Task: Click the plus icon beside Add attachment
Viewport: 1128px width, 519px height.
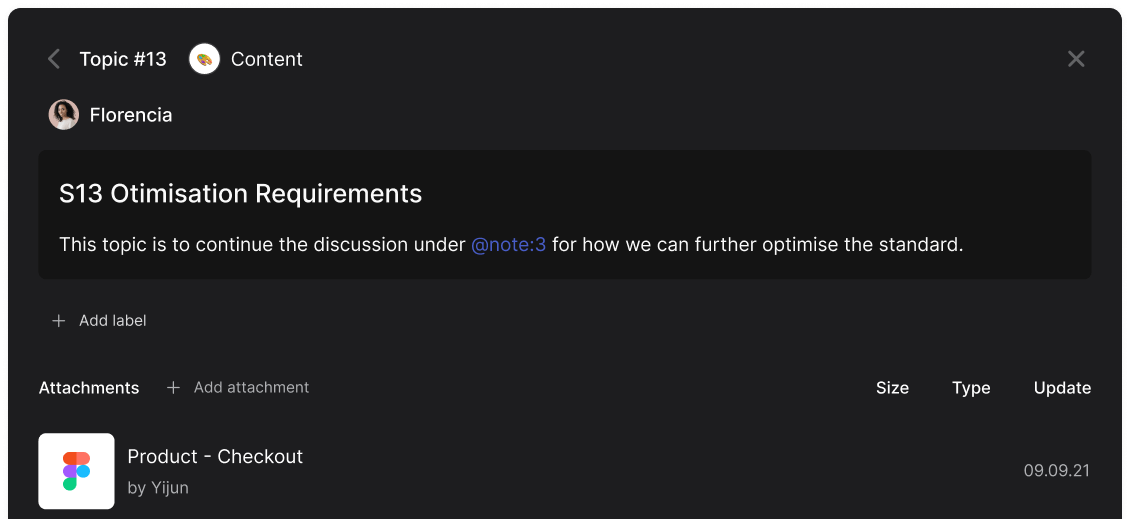Action: [173, 388]
